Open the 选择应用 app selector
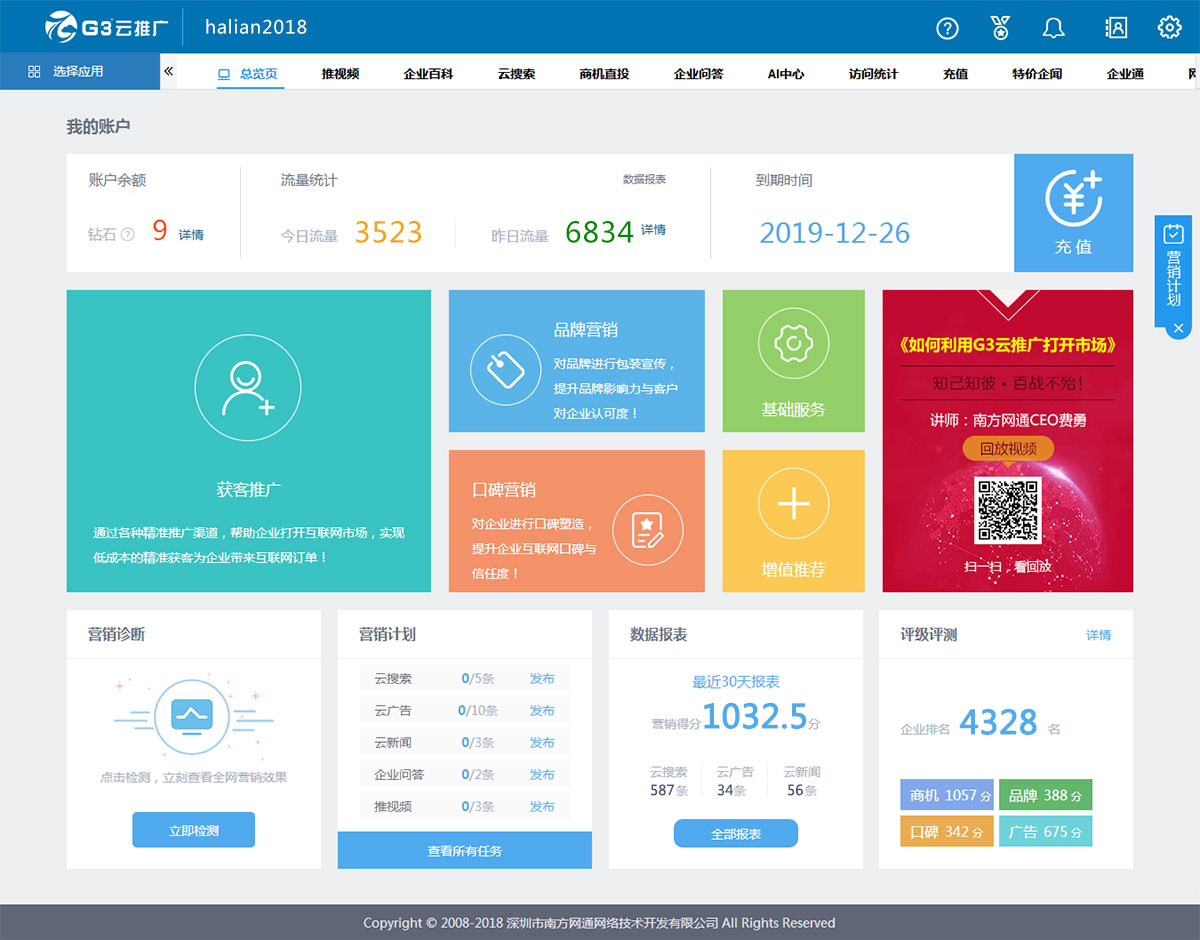 (78, 72)
